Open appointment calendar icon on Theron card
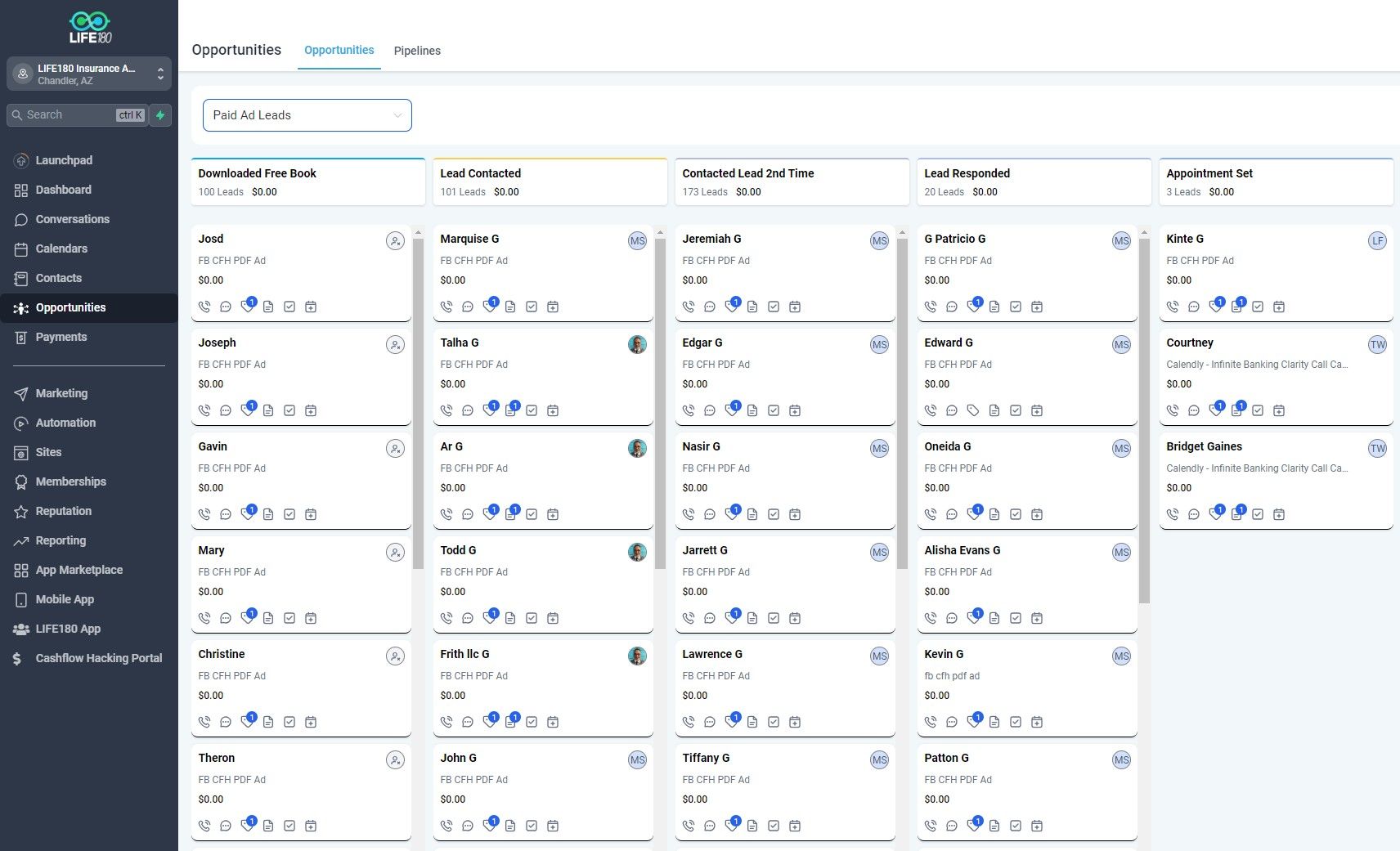 coord(311,826)
